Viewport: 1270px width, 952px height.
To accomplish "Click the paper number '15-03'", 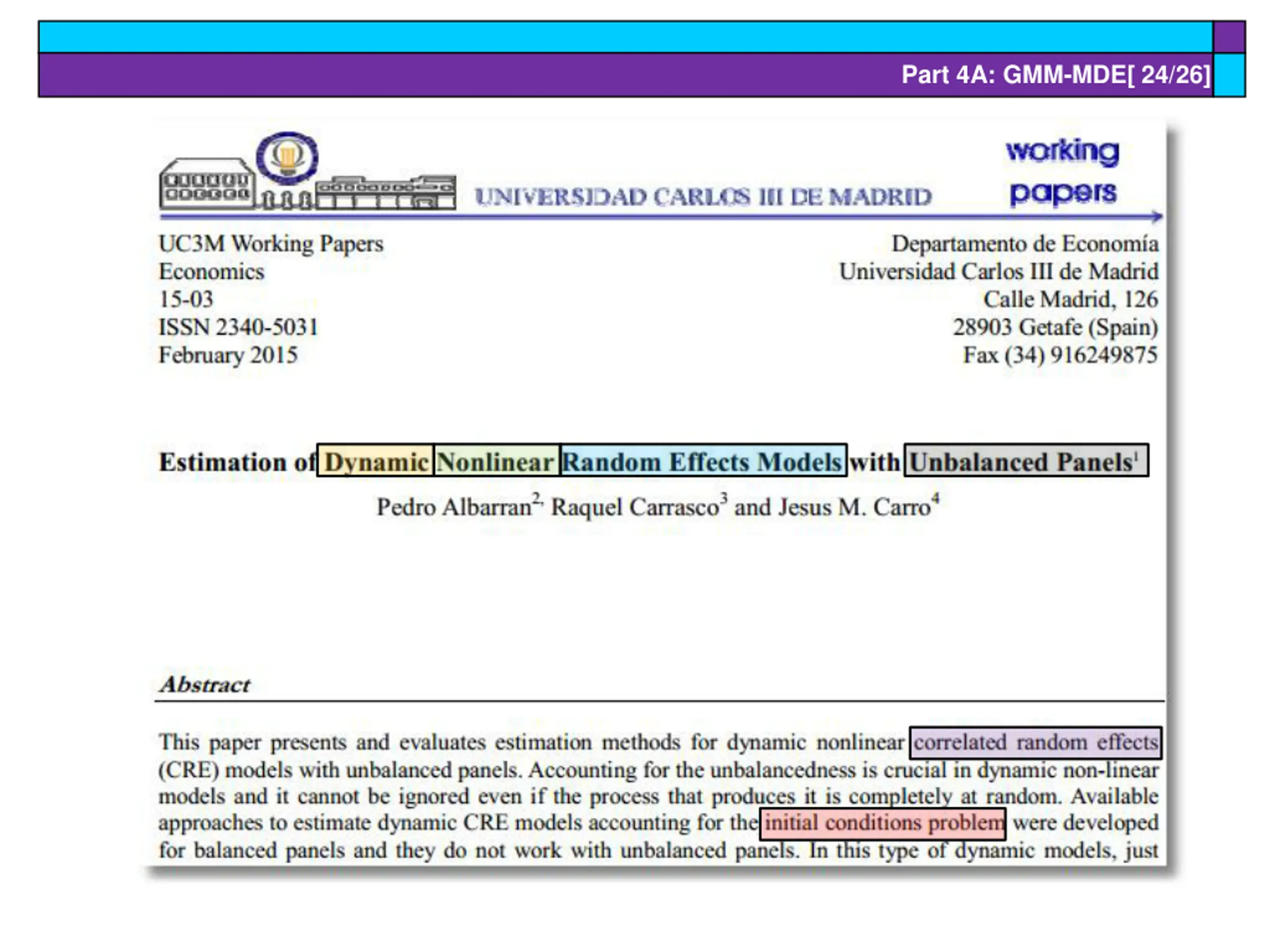I will pos(186,299).
